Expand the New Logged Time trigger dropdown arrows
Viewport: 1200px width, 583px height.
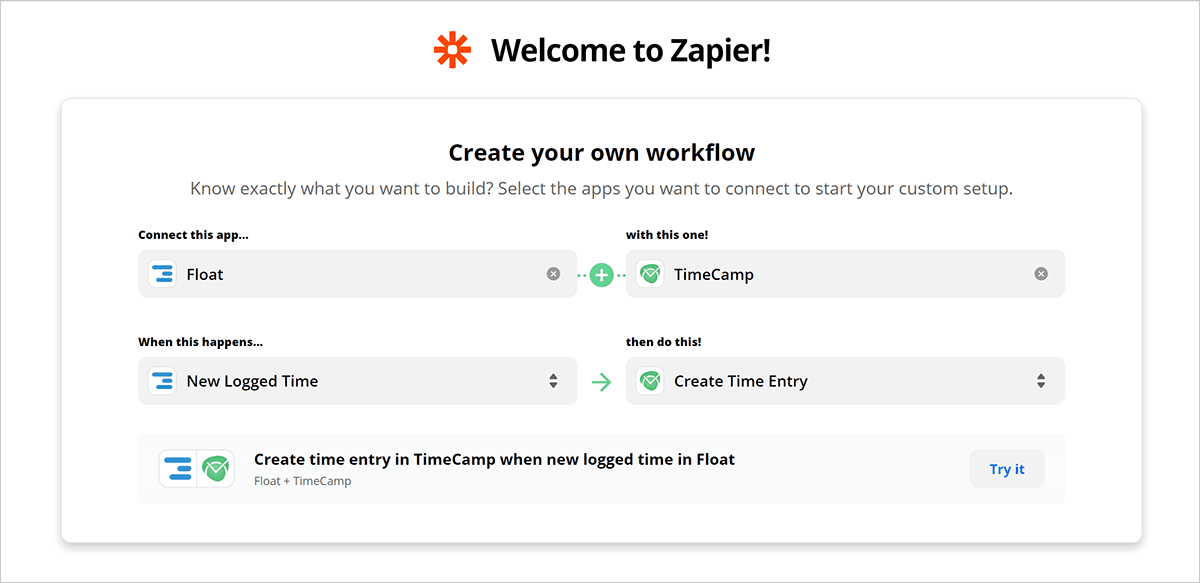pyautogui.click(x=553, y=381)
